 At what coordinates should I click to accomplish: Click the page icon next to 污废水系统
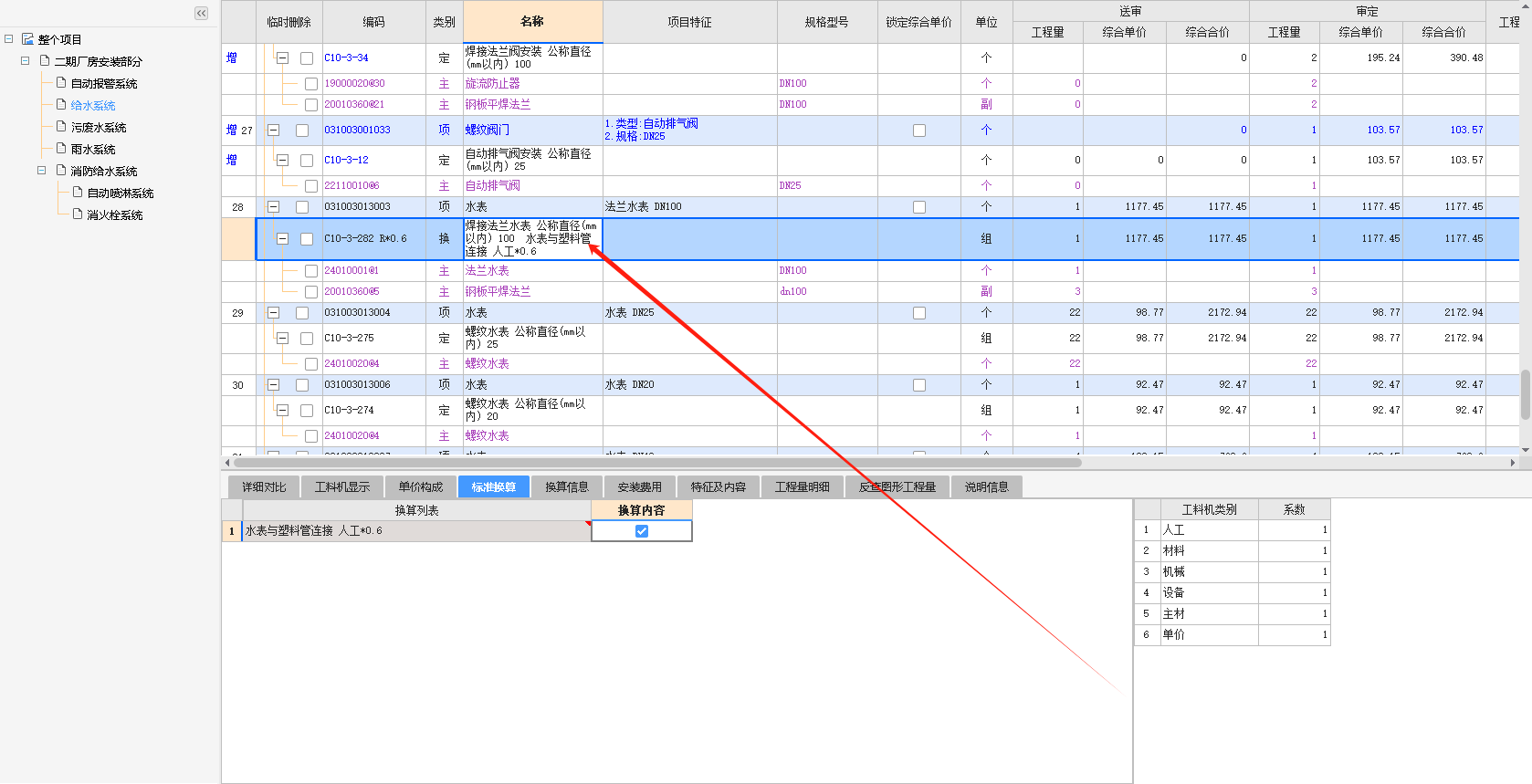tap(61, 127)
